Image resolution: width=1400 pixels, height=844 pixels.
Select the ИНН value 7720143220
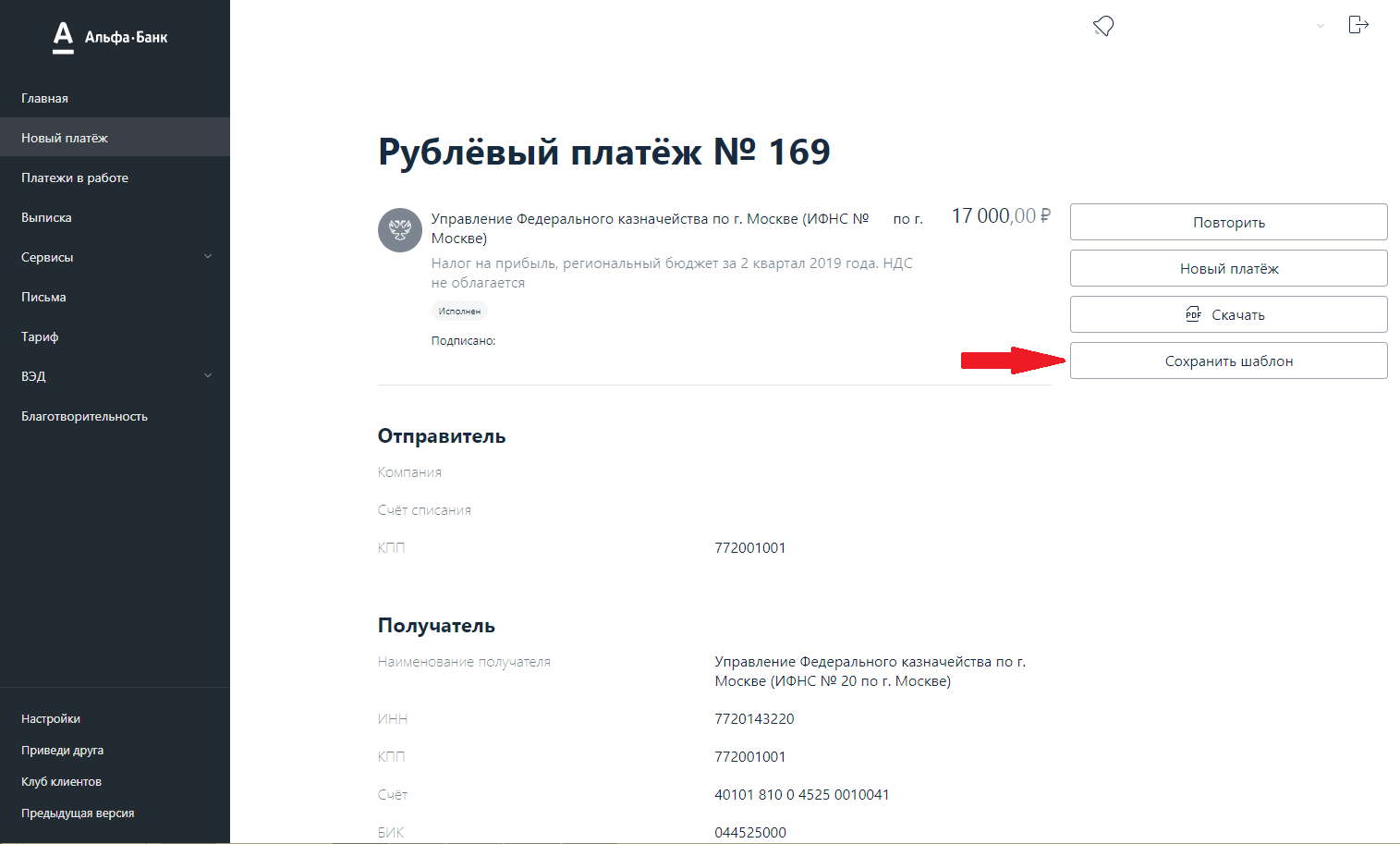pos(754,718)
